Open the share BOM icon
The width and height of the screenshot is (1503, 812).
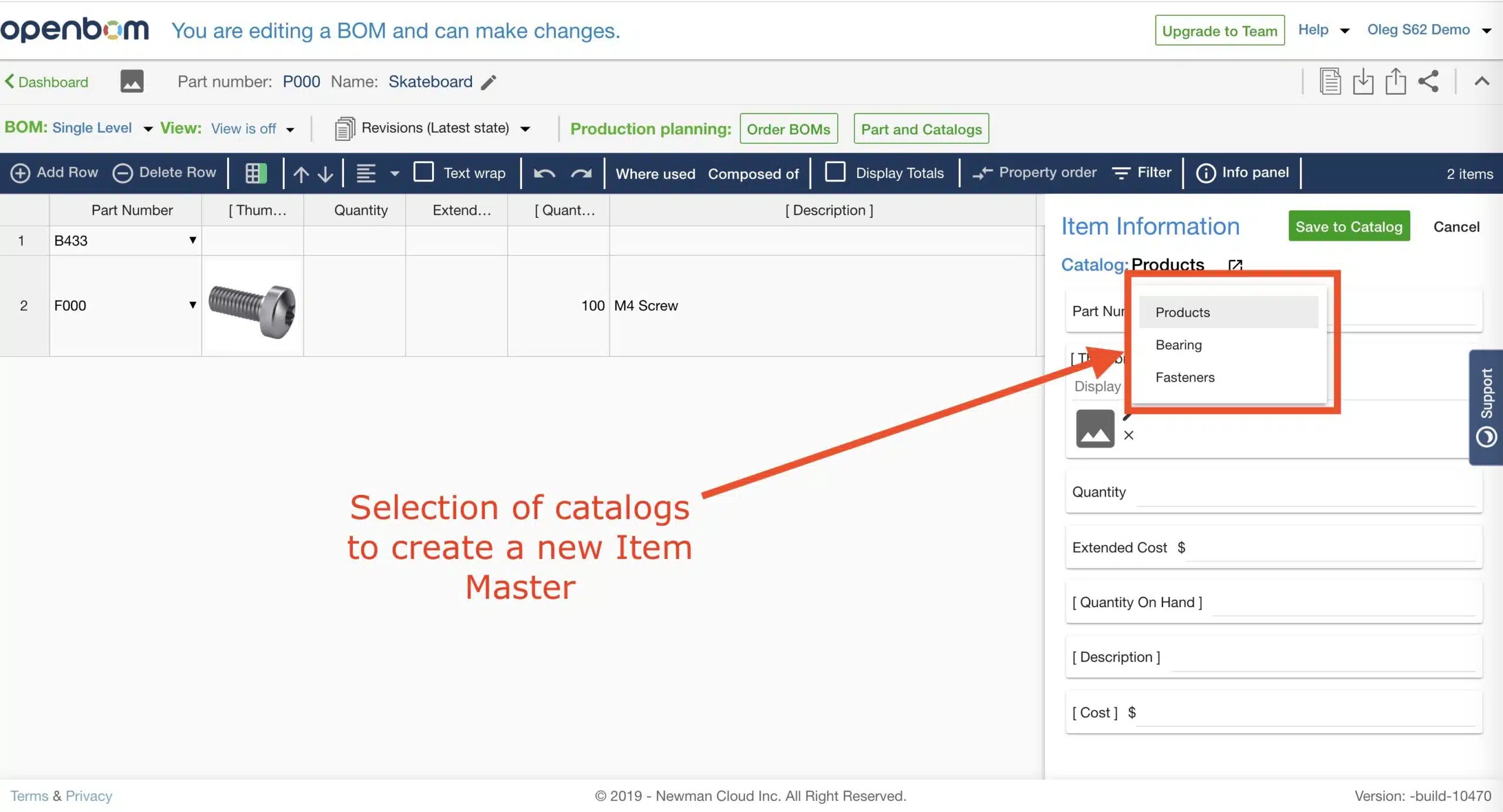[x=1428, y=81]
